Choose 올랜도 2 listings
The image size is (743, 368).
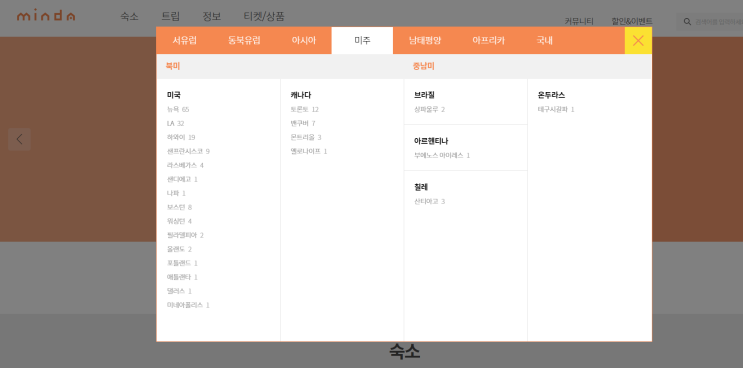pos(179,249)
